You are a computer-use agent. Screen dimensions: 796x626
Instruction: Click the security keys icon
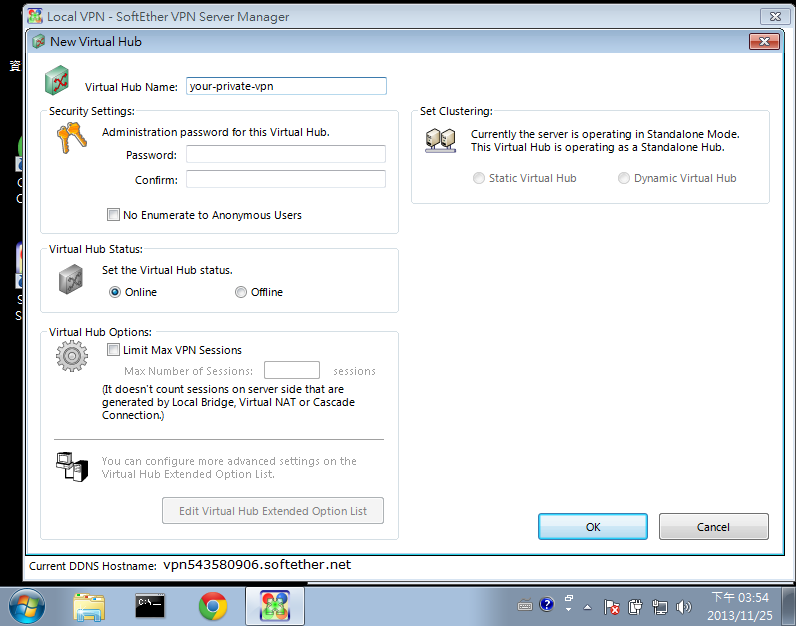coord(72,137)
